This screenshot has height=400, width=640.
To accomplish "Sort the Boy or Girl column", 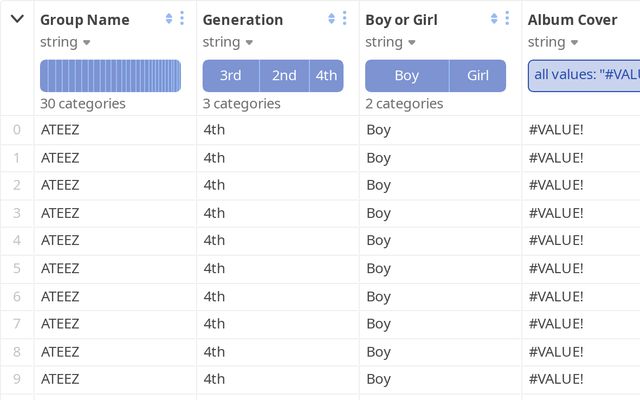I will (494, 19).
